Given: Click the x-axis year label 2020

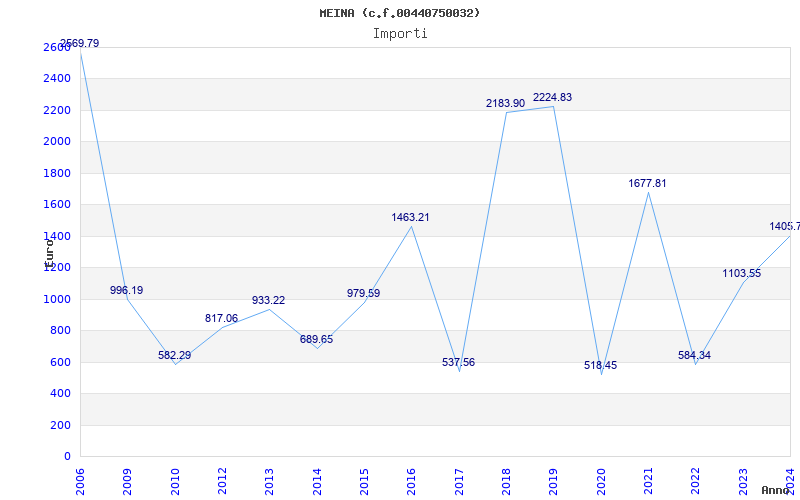Looking at the screenshot, I should (x=601, y=482).
